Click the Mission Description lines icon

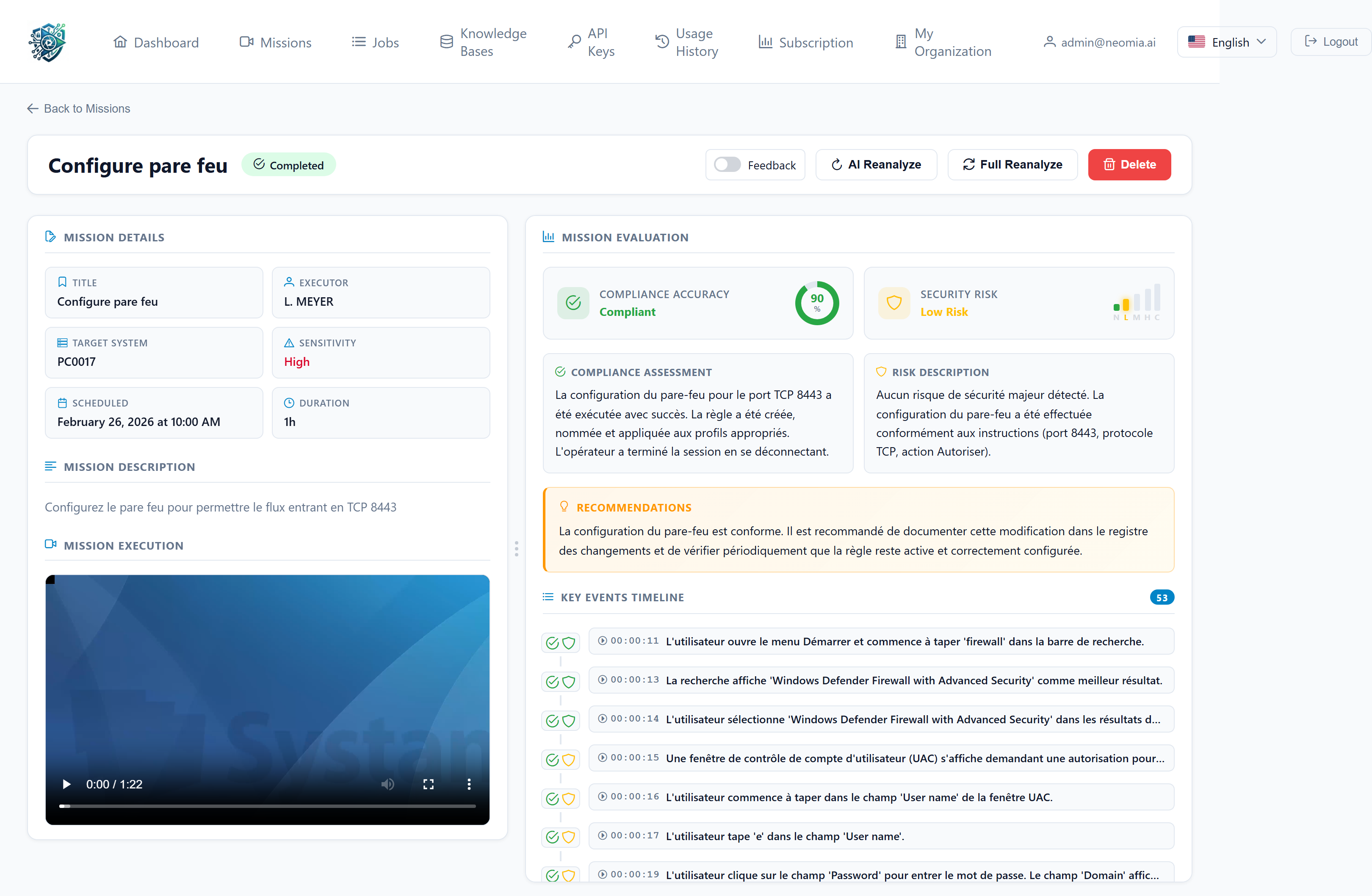(x=51, y=466)
